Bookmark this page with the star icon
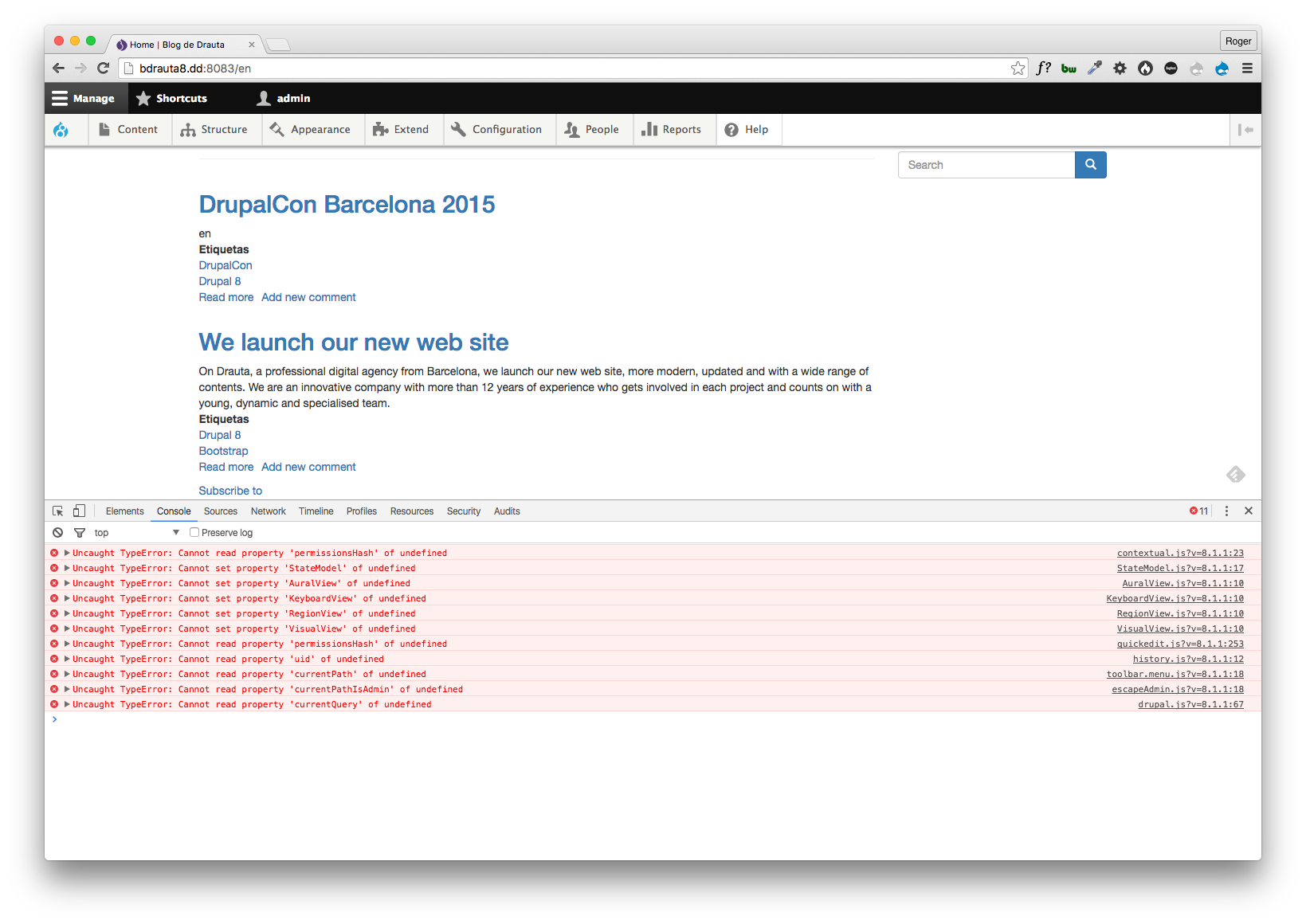 [1018, 69]
